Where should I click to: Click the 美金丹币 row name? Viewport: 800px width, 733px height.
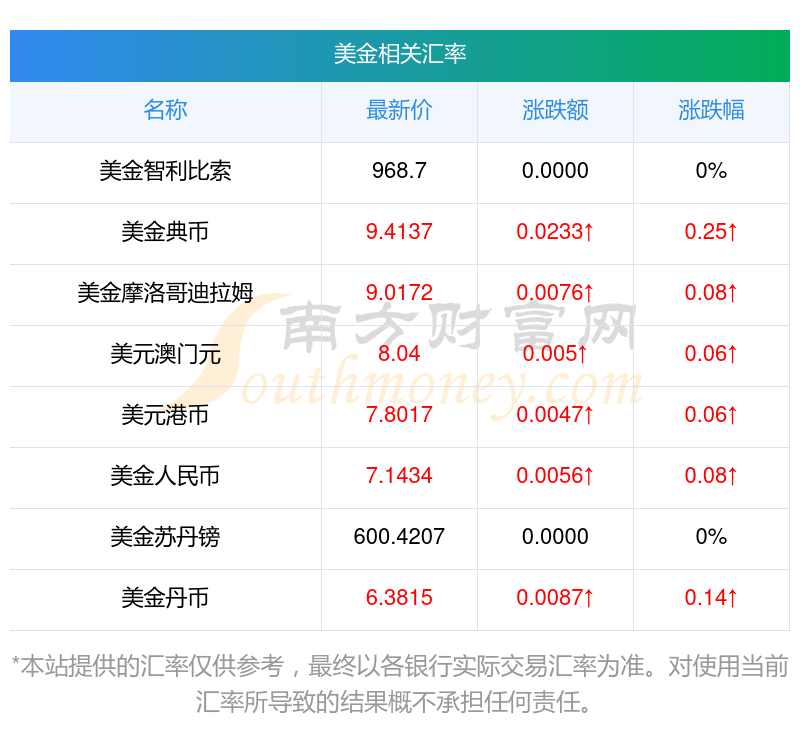pyautogui.click(x=165, y=598)
